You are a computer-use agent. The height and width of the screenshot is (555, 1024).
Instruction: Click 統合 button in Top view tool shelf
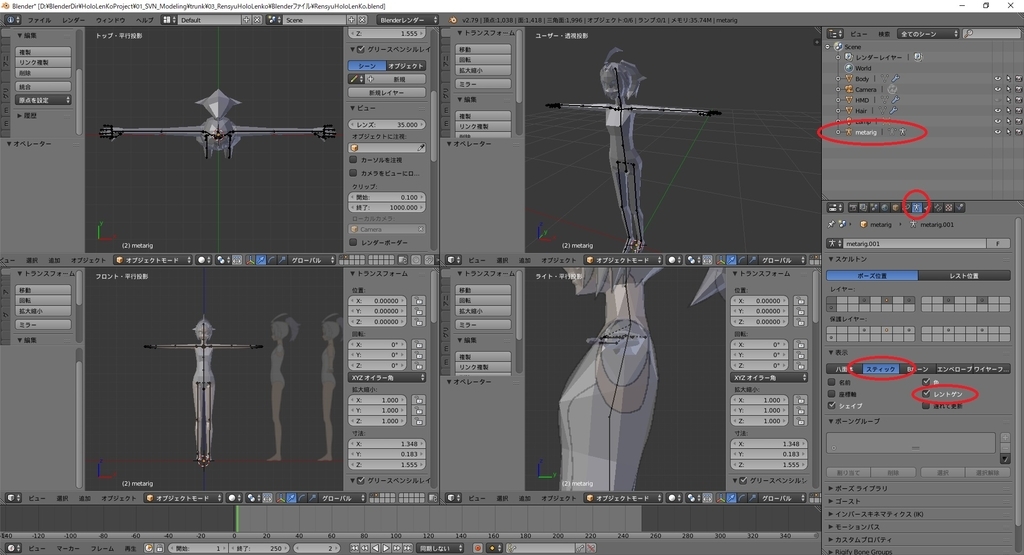point(43,86)
